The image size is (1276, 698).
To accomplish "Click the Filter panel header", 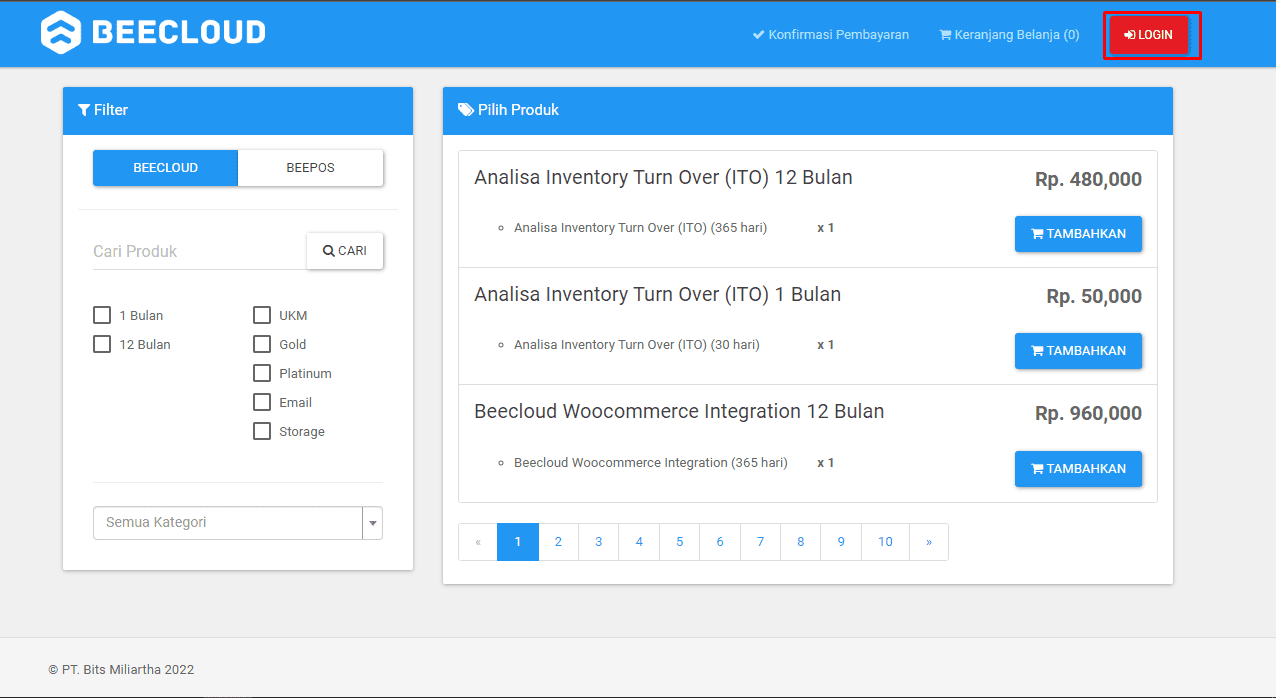I will coord(238,110).
